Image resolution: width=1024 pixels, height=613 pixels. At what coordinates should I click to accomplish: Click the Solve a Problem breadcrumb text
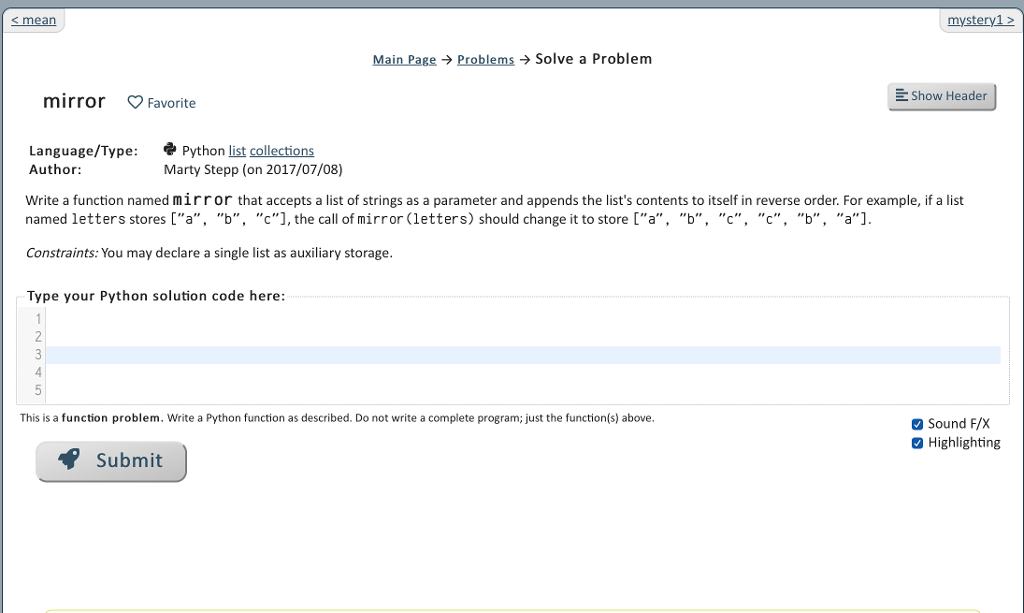[593, 59]
